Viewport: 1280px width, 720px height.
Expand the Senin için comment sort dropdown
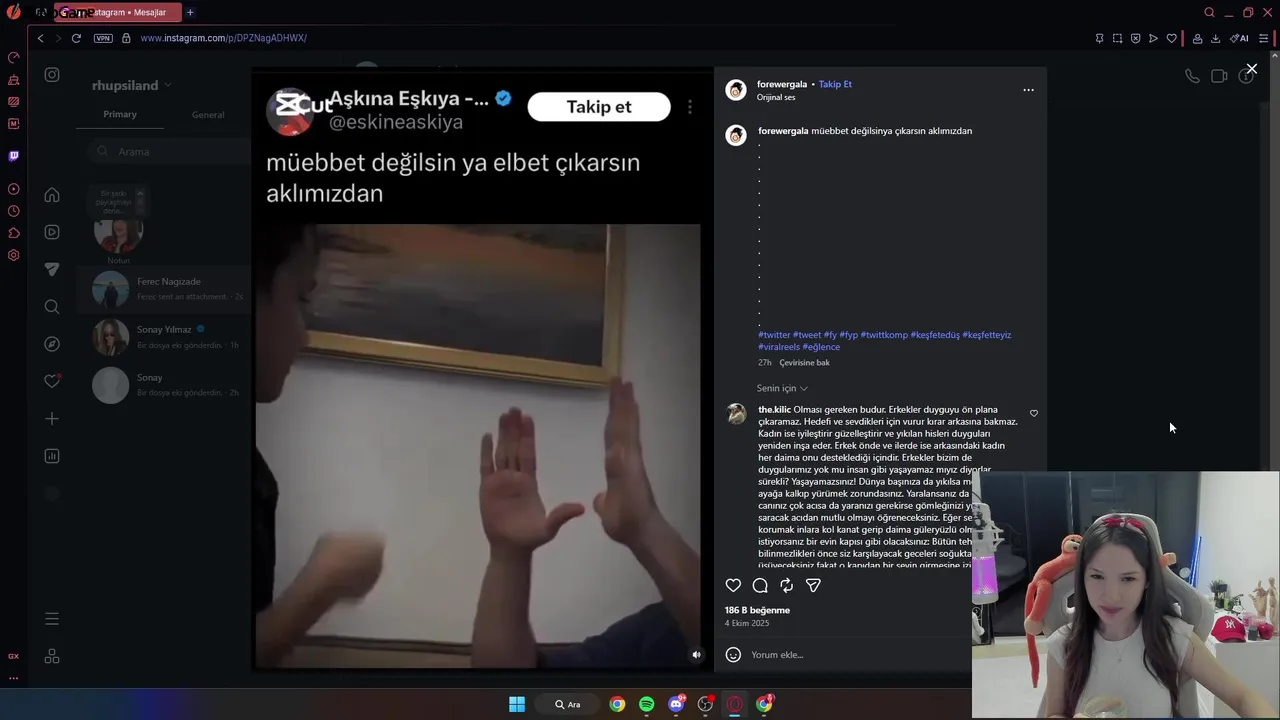[782, 388]
